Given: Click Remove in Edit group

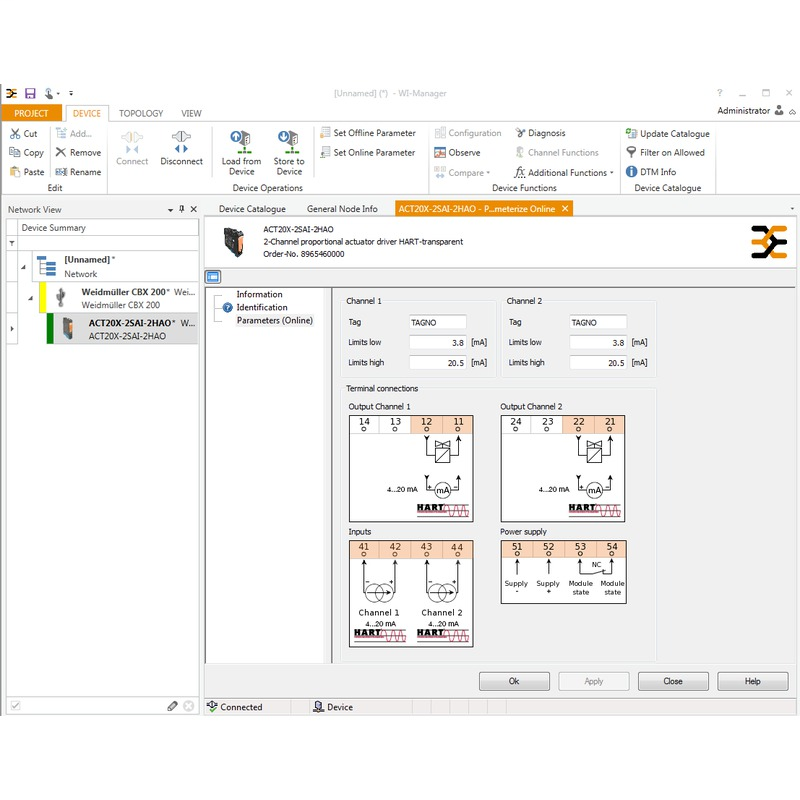Looking at the screenshot, I should 78,153.
